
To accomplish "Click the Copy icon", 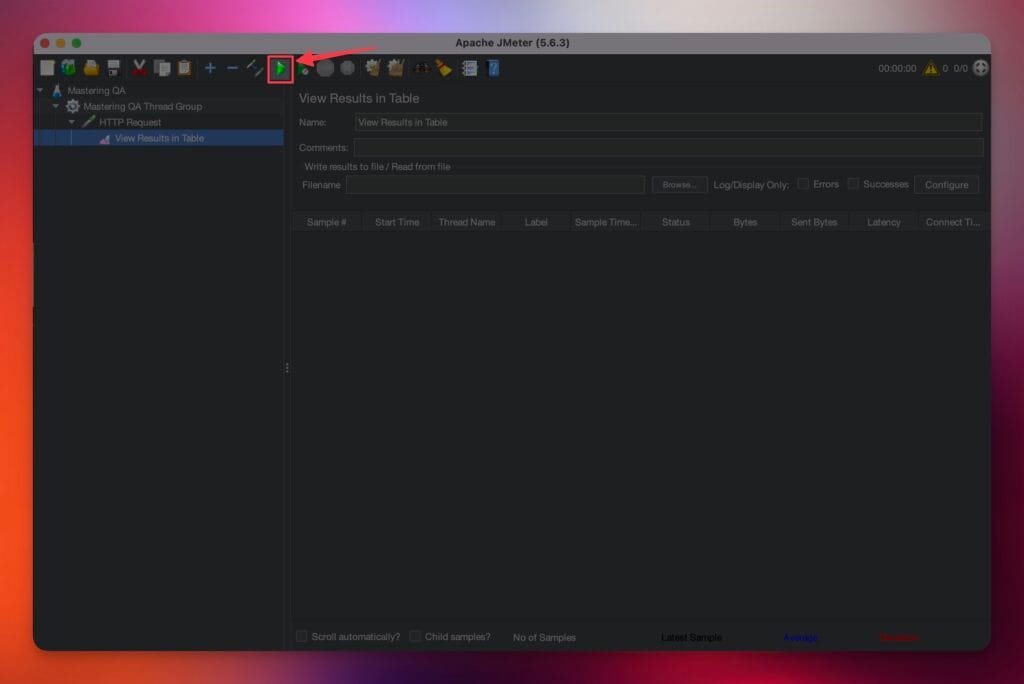I will (x=162, y=68).
